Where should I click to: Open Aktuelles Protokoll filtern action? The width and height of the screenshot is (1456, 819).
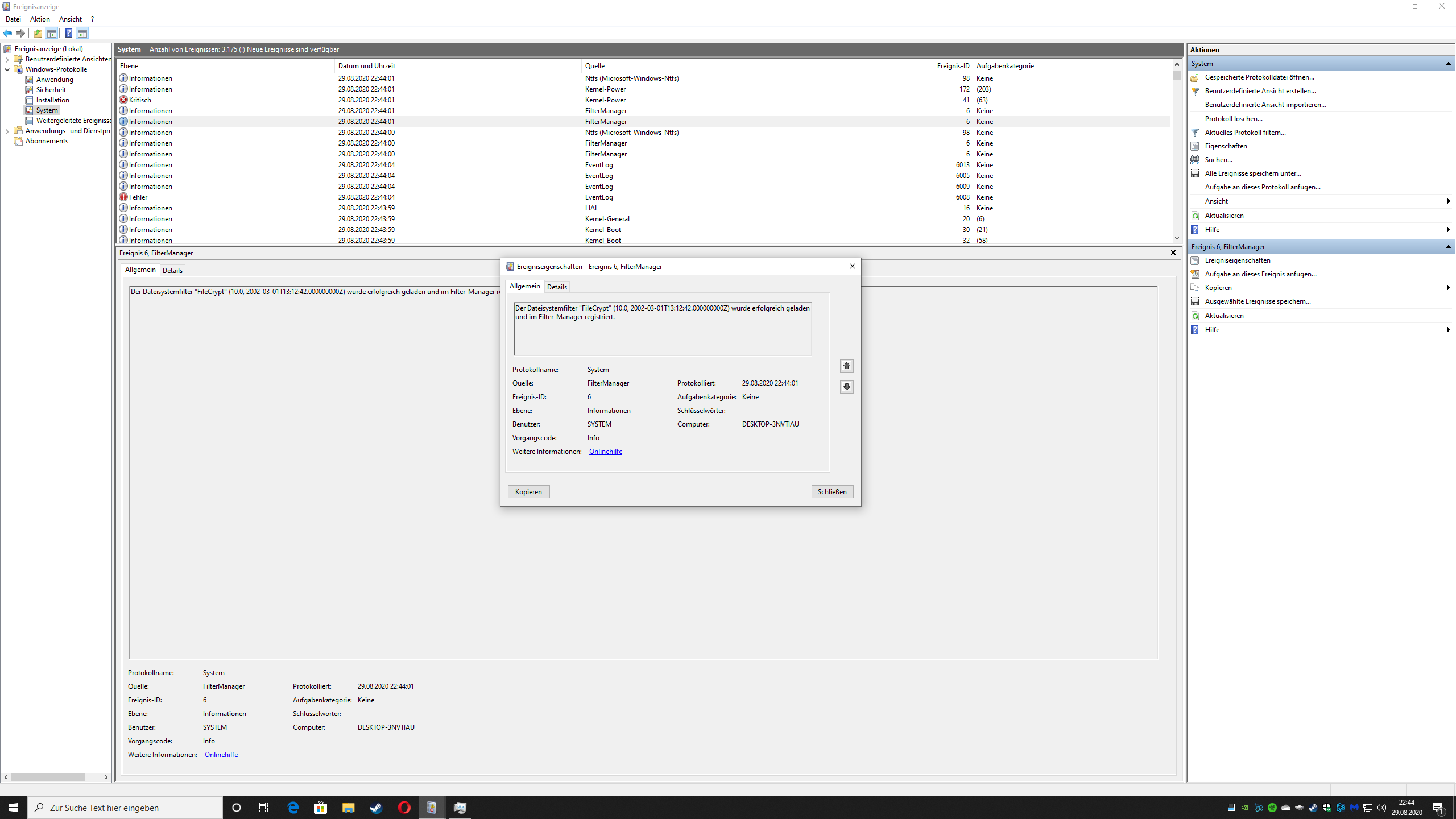(x=1245, y=133)
